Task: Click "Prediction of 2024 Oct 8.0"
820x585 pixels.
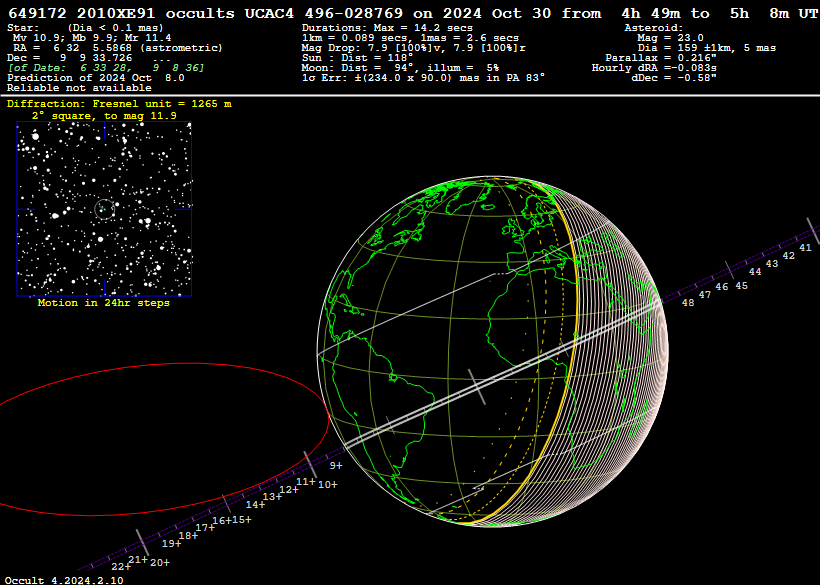Action: (x=96, y=77)
